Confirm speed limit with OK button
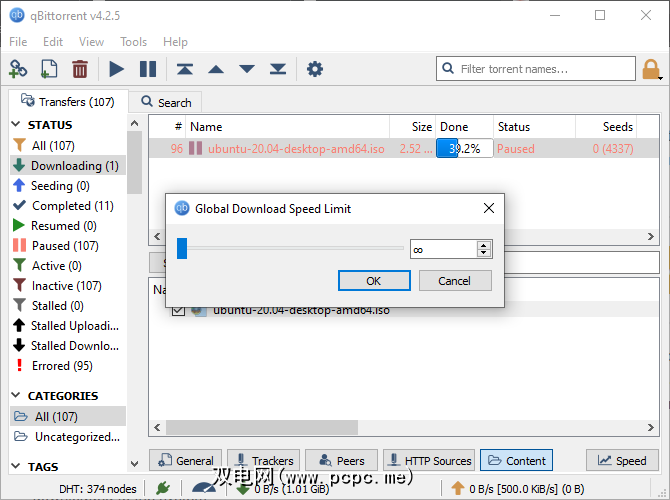Image resolution: width=670 pixels, height=500 pixels. [x=374, y=281]
